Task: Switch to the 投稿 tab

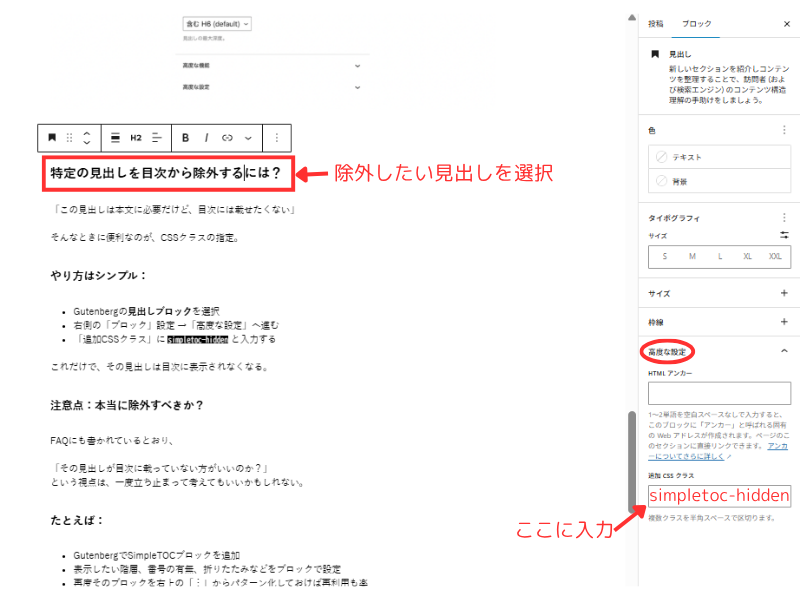Action: [x=656, y=23]
